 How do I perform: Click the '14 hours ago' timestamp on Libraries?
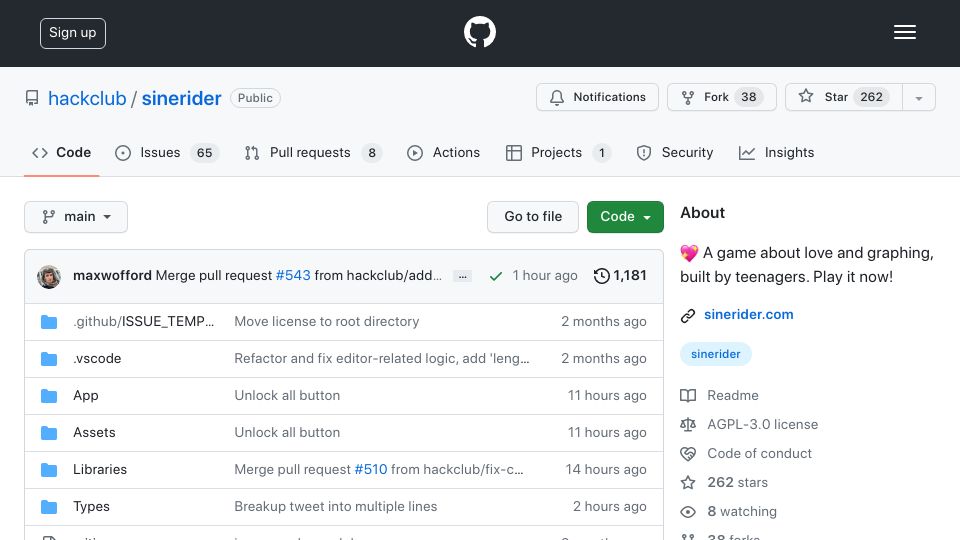(x=606, y=469)
